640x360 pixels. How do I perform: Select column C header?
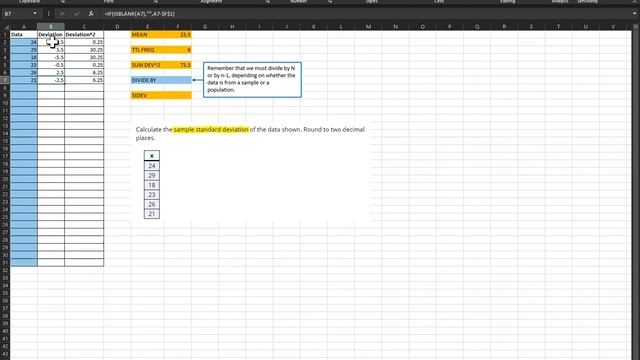click(84, 27)
